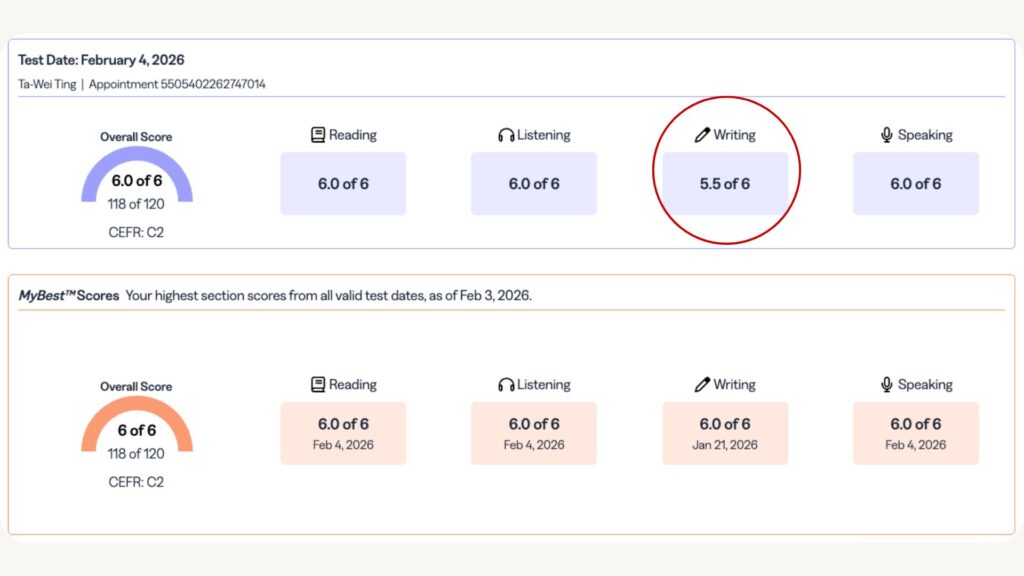Select the Speaking 6.0 of 6 purple score box
1024x576 pixels.
point(916,183)
